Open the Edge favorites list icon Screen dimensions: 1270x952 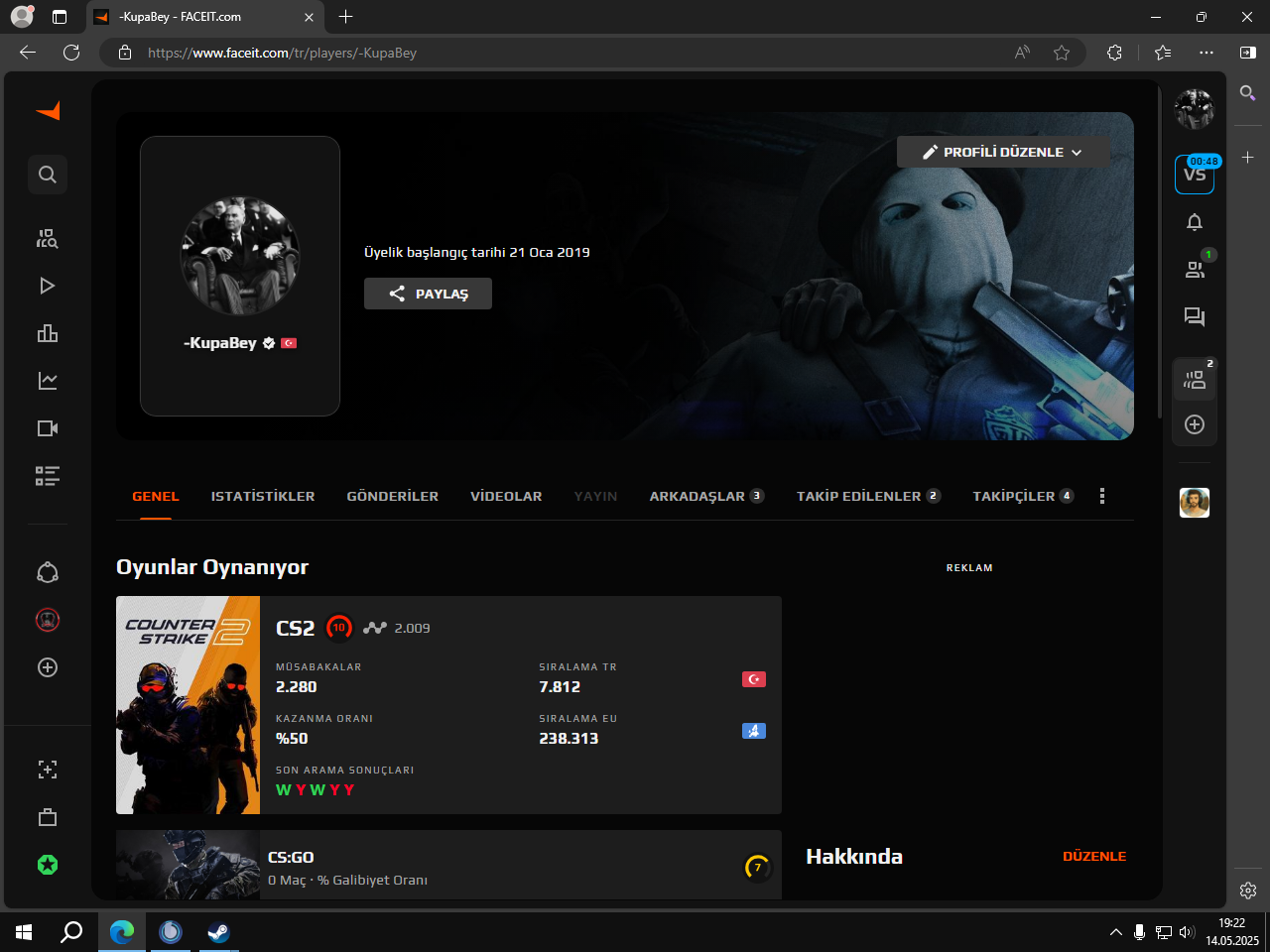click(1163, 53)
